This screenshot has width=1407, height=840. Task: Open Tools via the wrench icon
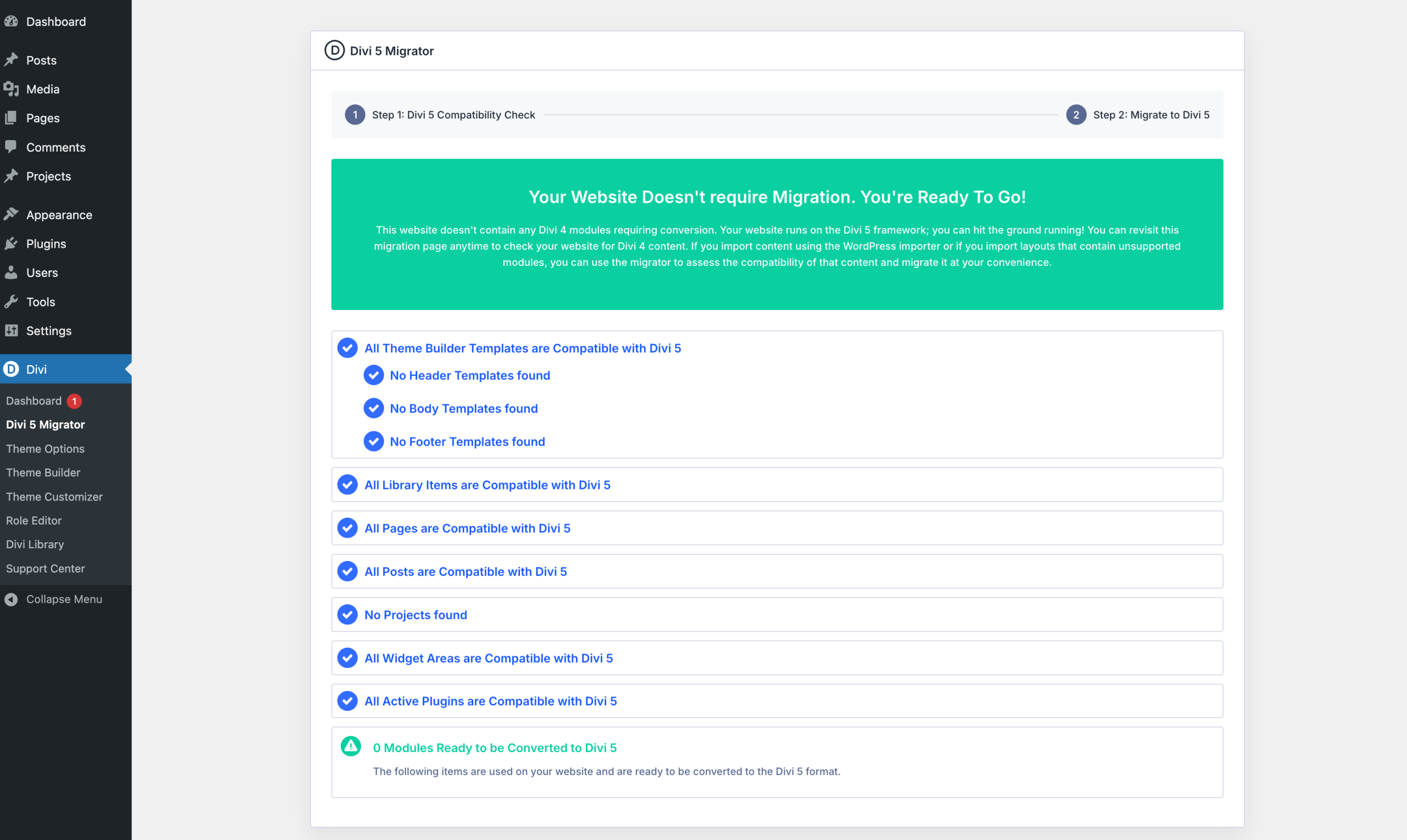pyautogui.click(x=12, y=302)
